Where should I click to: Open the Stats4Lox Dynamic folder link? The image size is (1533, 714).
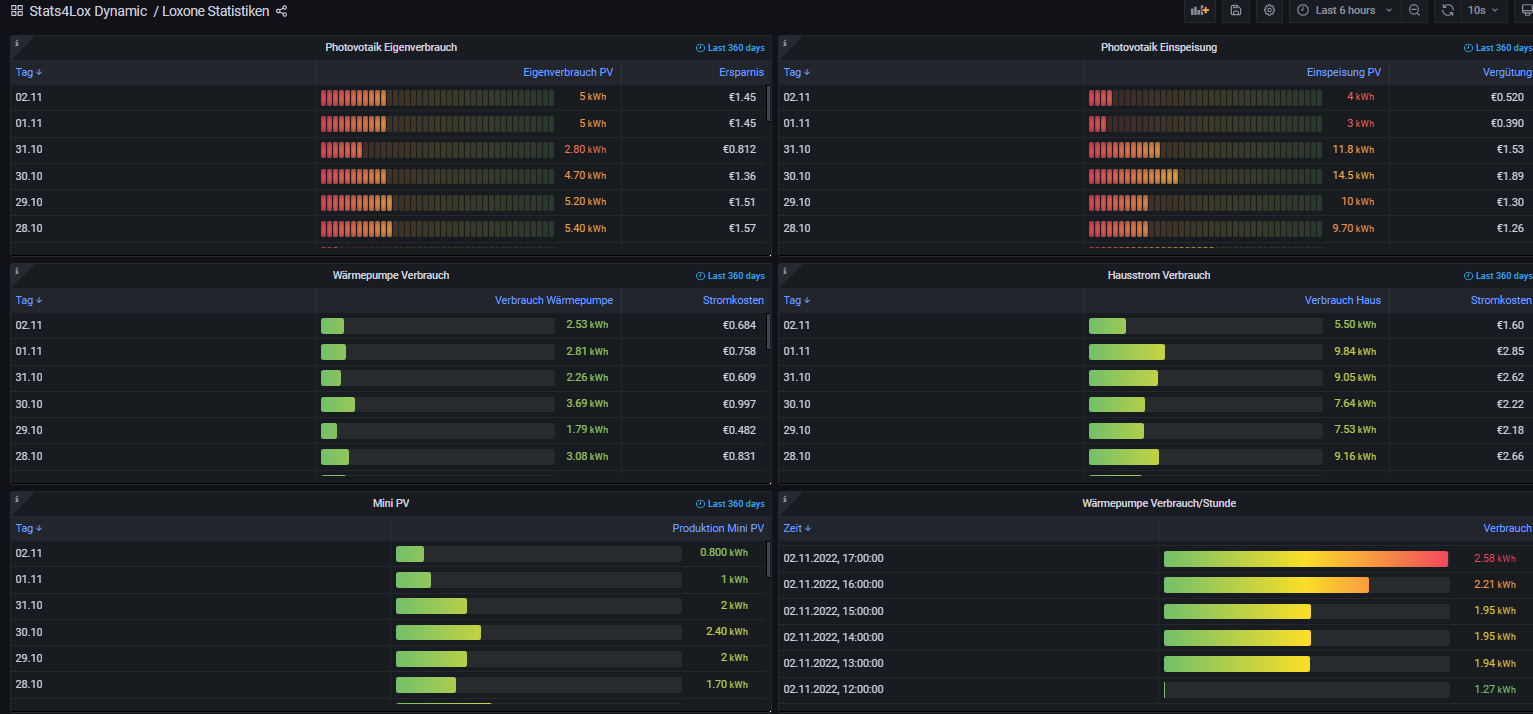[88, 11]
